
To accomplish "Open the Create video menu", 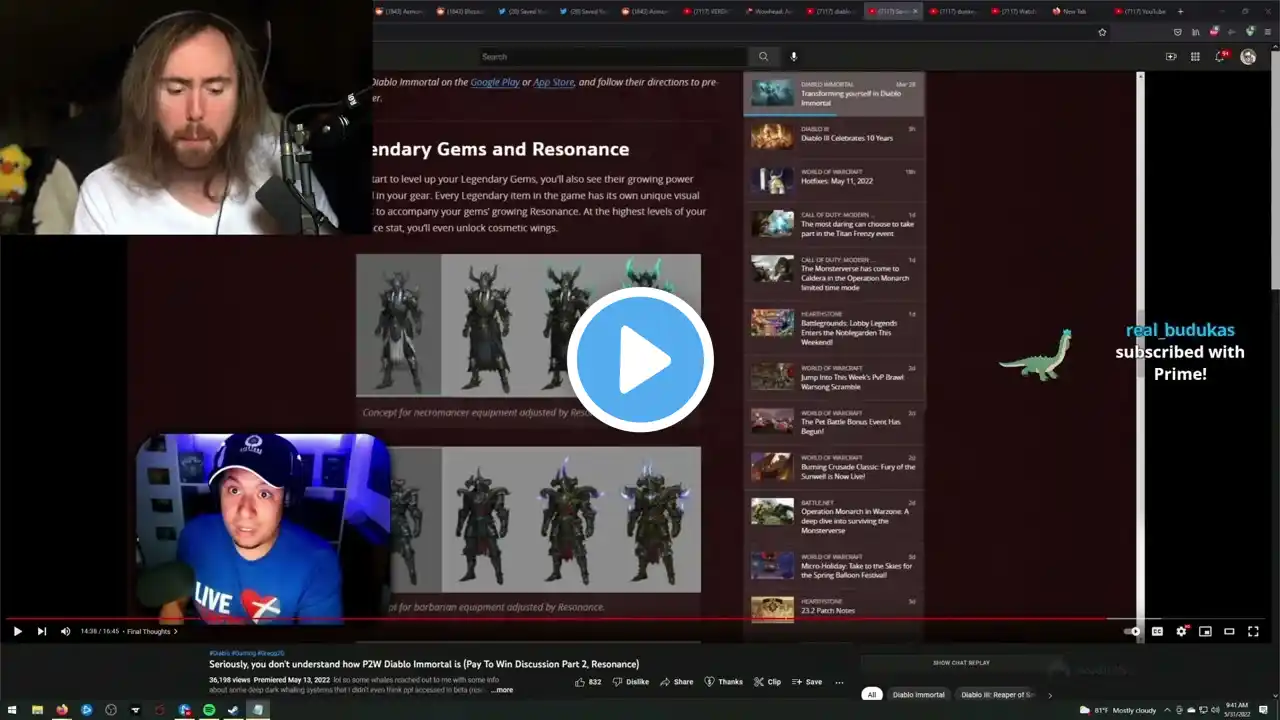I will [x=1171, y=57].
